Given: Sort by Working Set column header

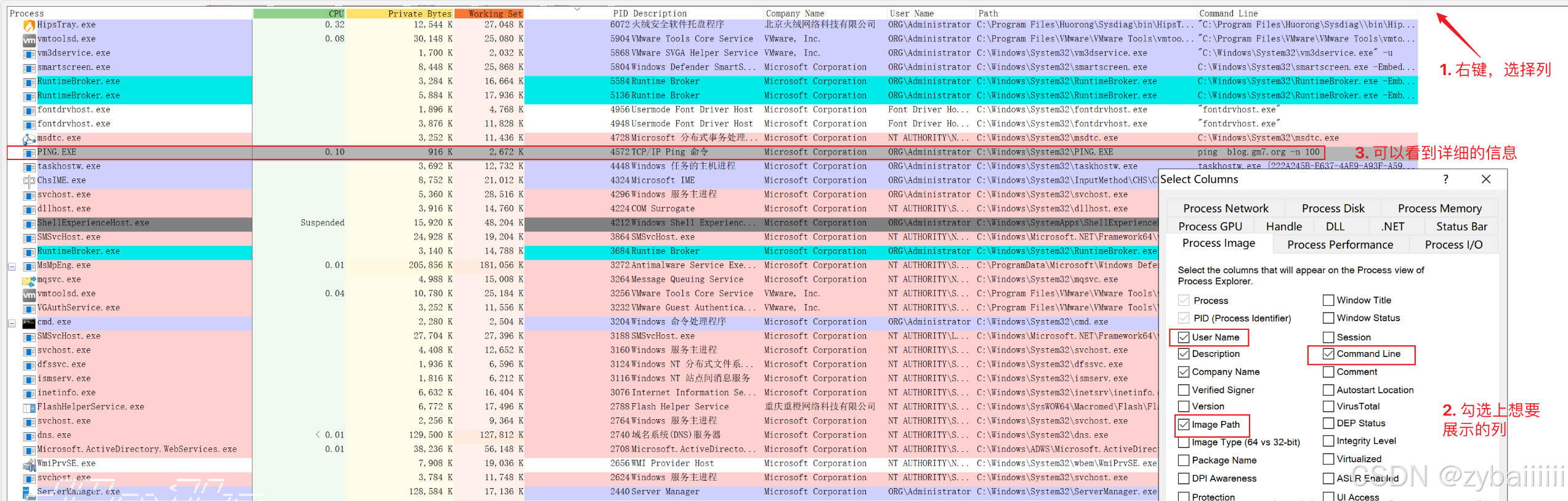Looking at the screenshot, I should click(489, 14).
